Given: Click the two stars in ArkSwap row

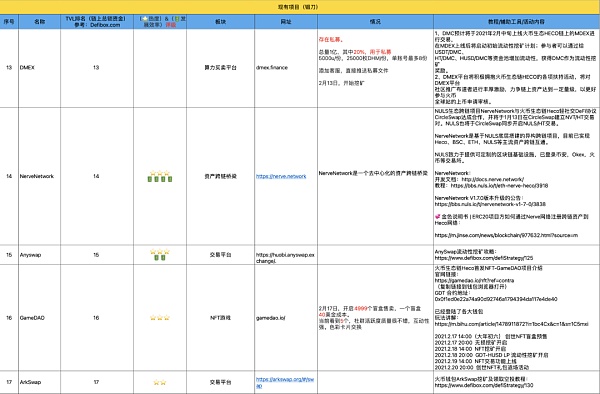Looking at the screenshot, I should click(x=160, y=382).
